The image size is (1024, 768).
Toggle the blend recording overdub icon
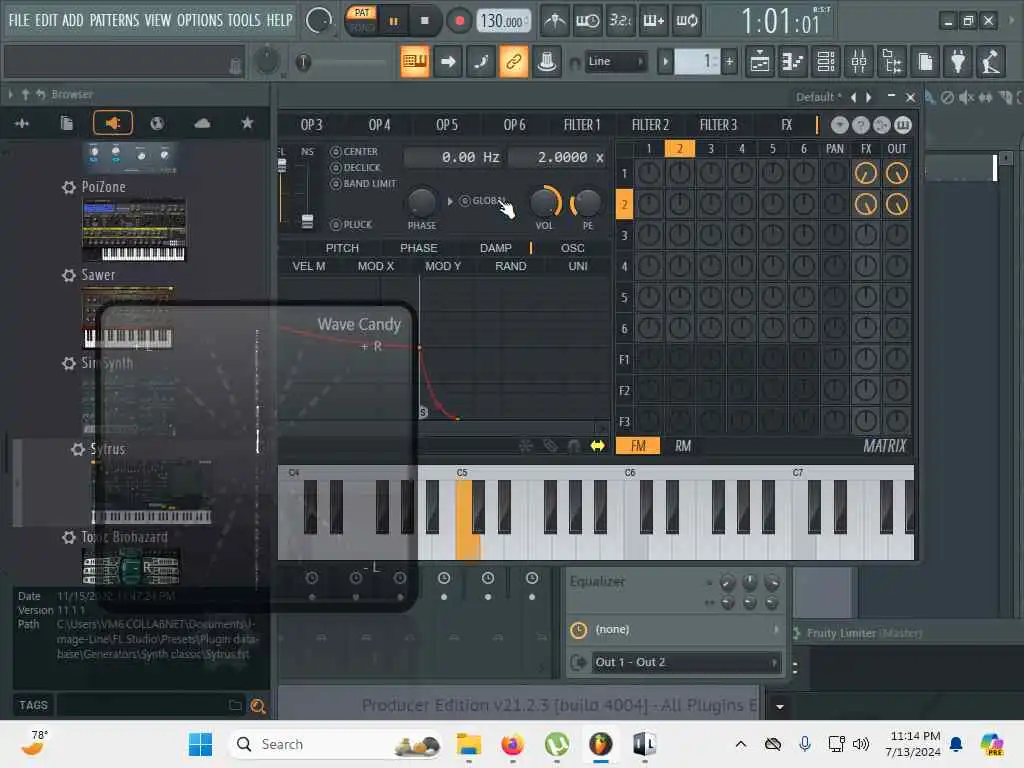(x=653, y=21)
